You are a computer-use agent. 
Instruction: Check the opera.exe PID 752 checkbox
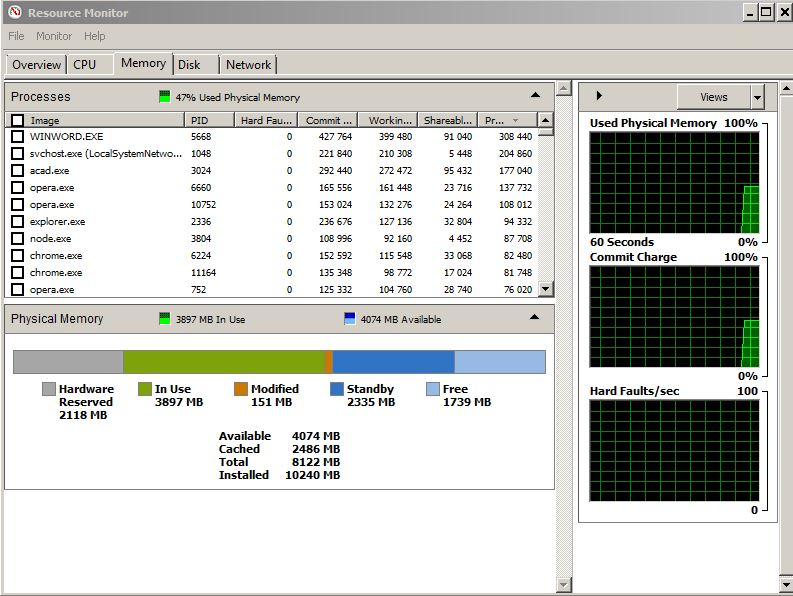18,289
